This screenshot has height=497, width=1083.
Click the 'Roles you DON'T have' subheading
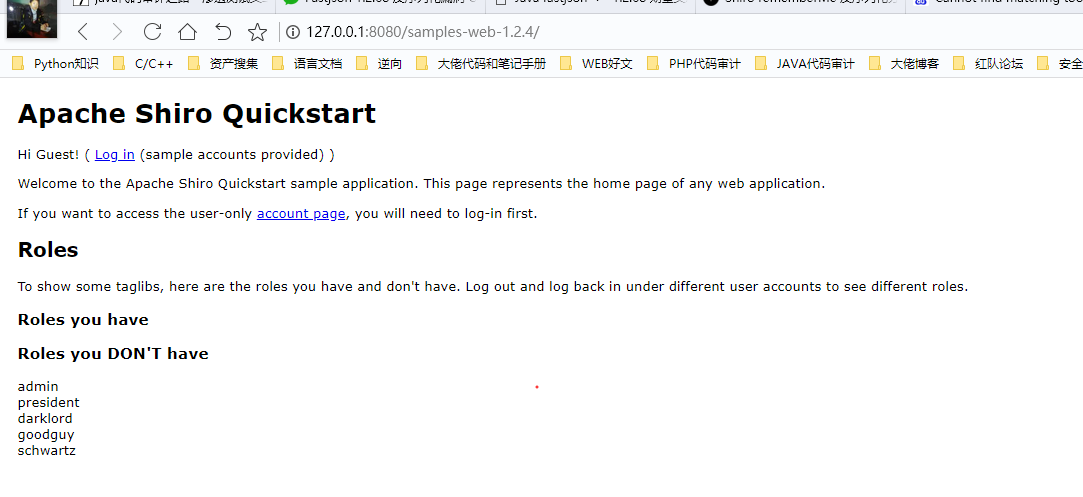coord(113,353)
